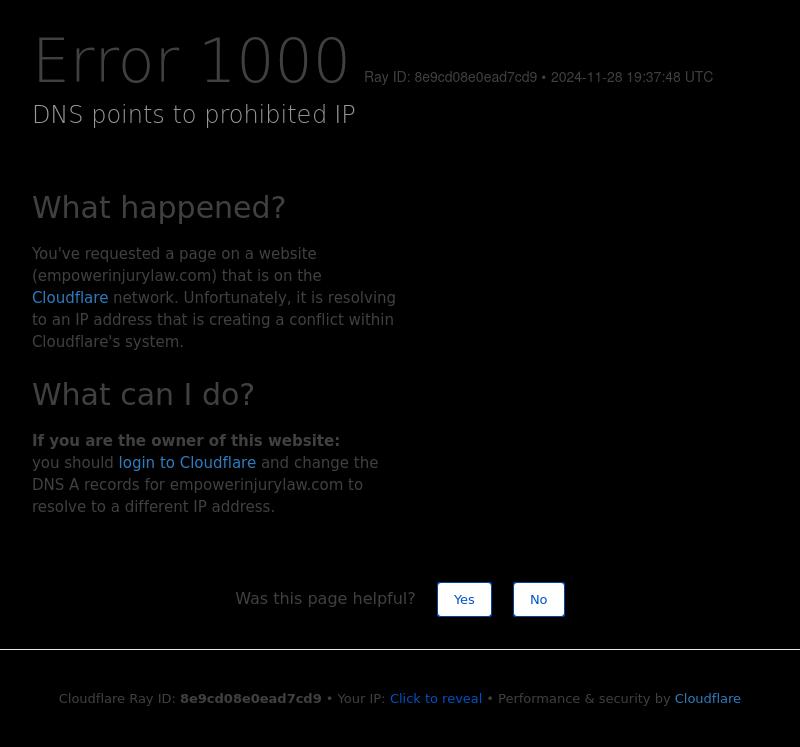Click the 'Performance & security by' footer text
This screenshot has width=800, height=747.
click(x=584, y=699)
